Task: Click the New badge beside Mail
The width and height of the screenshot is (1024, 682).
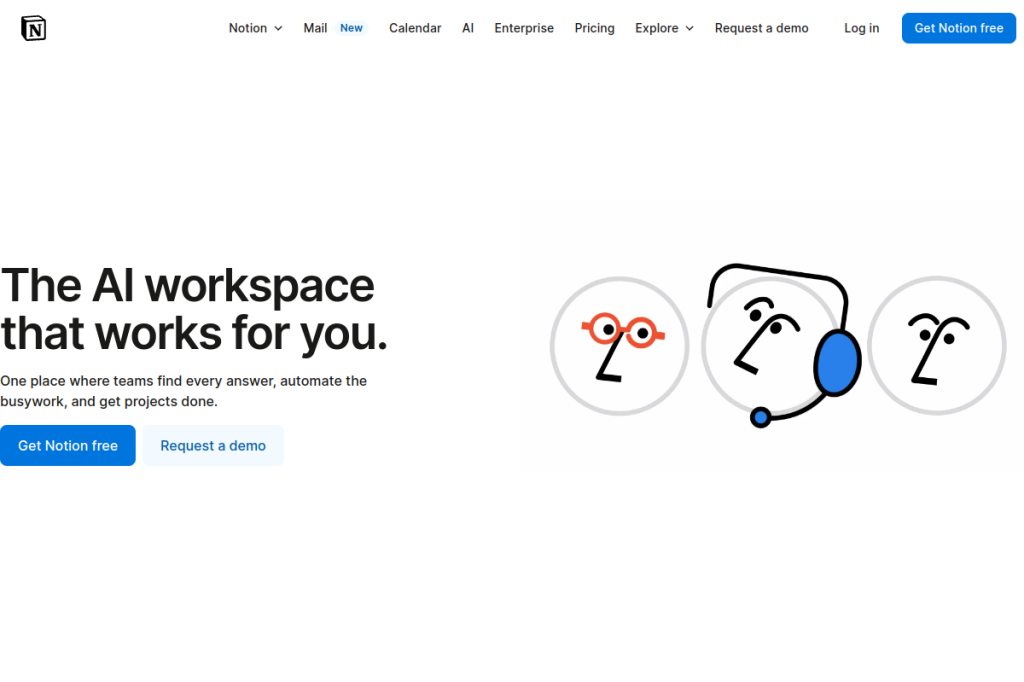Action: (x=351, y=28)
